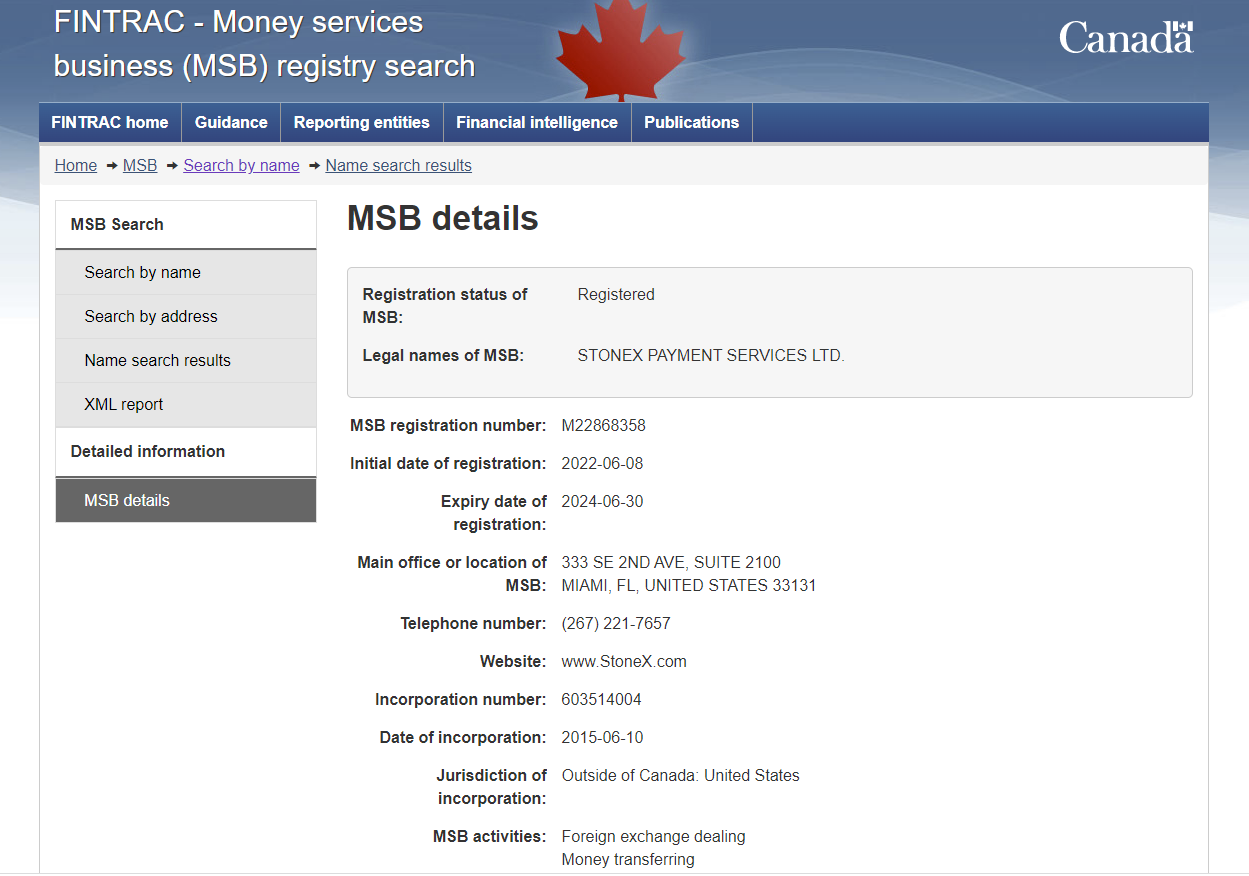Click the website value www.StoneX.com
The width and height of the screenshot is (1249, 876).
[x=624, y=661]
